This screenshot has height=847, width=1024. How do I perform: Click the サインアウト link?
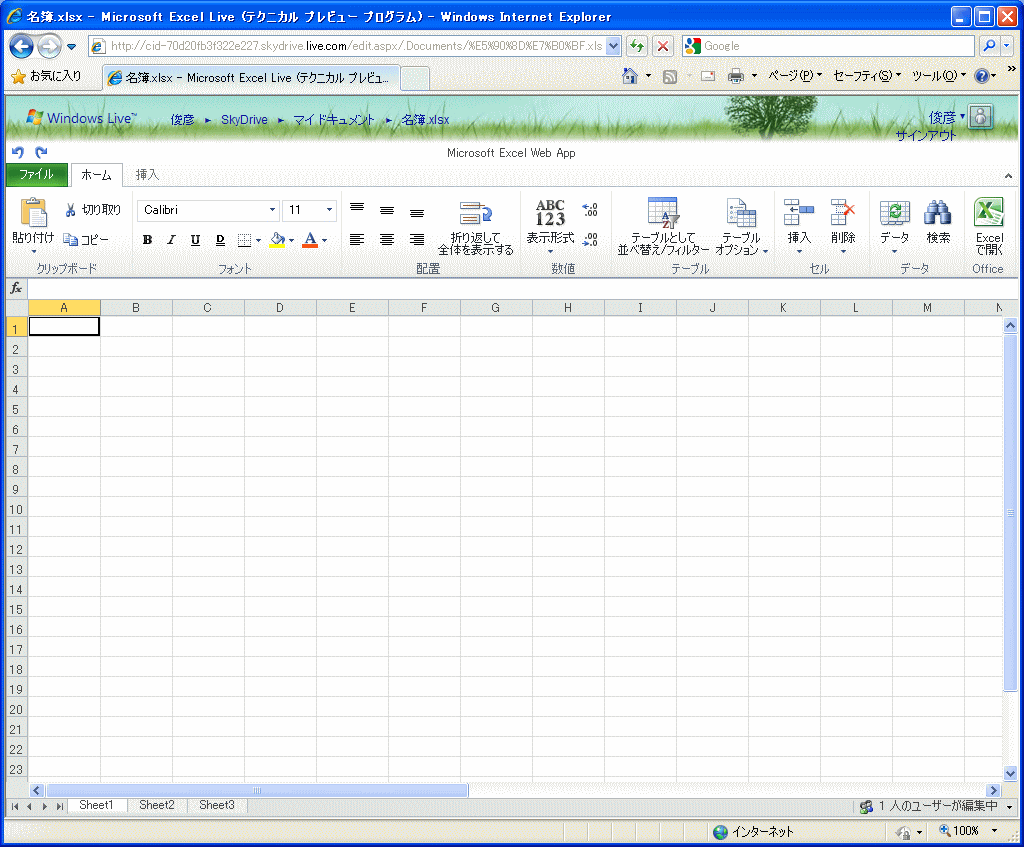coord(925,136)
